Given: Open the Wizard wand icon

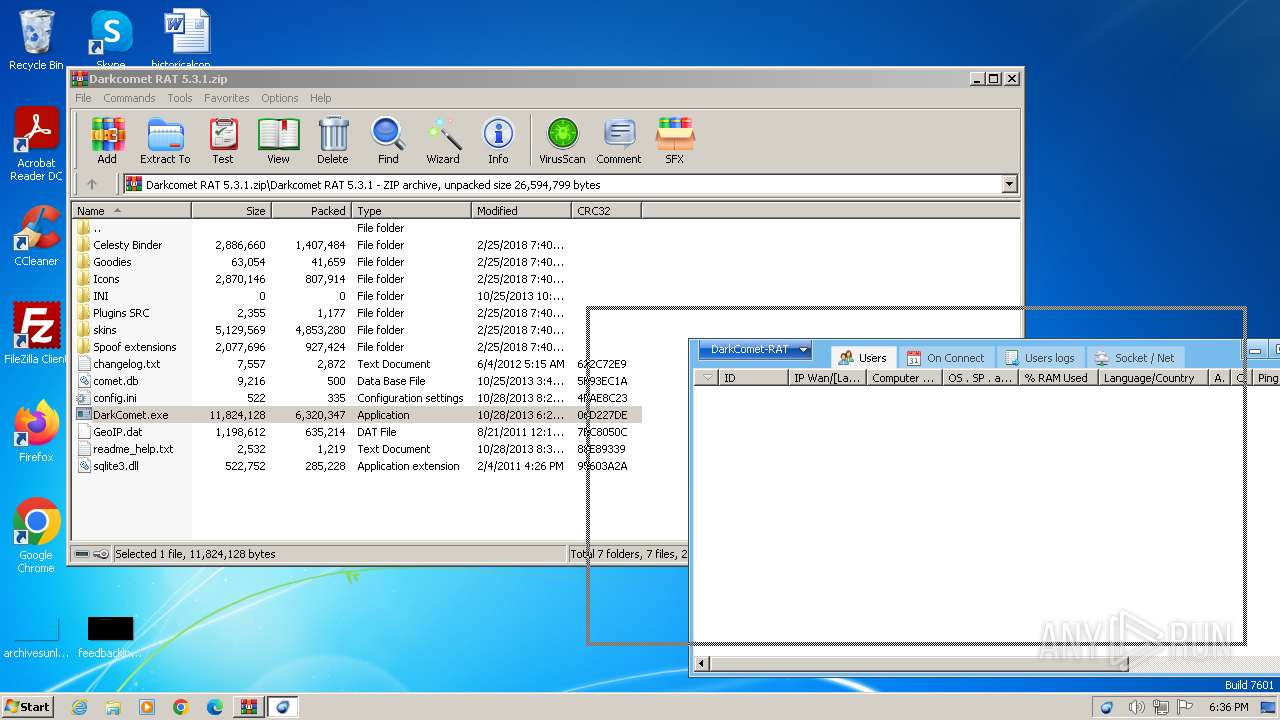Looking at the screenshot, I should (x=443, y=141).
